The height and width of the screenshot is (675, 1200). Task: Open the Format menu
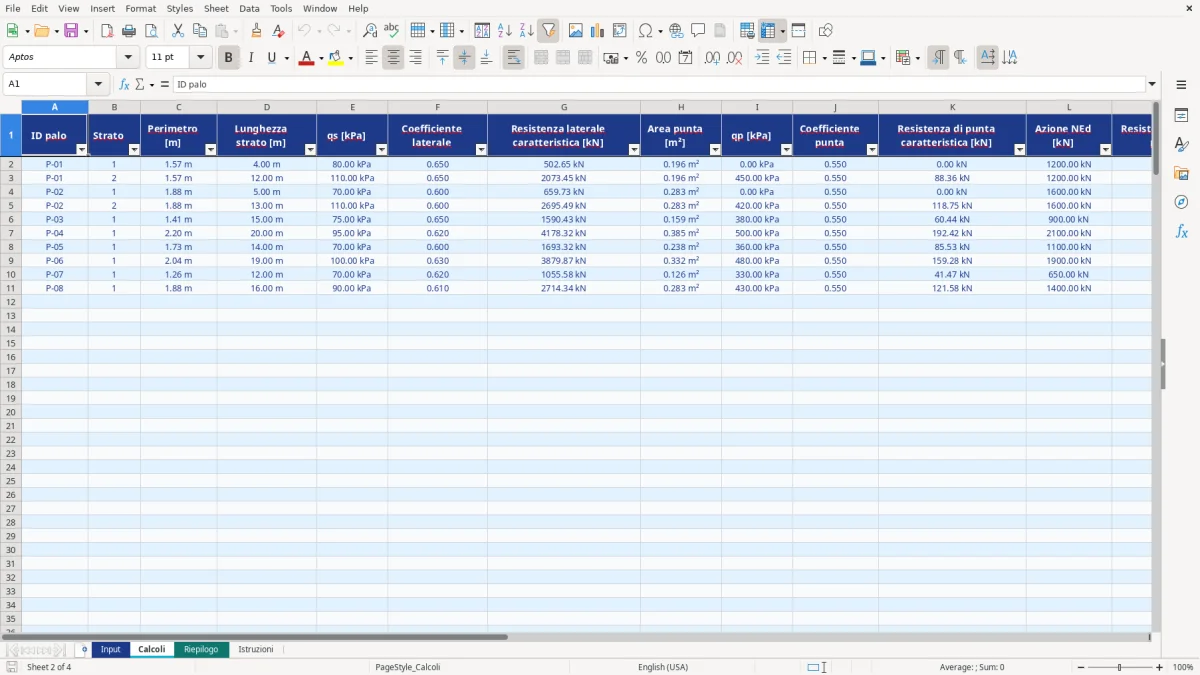click(x=140, y=8)
